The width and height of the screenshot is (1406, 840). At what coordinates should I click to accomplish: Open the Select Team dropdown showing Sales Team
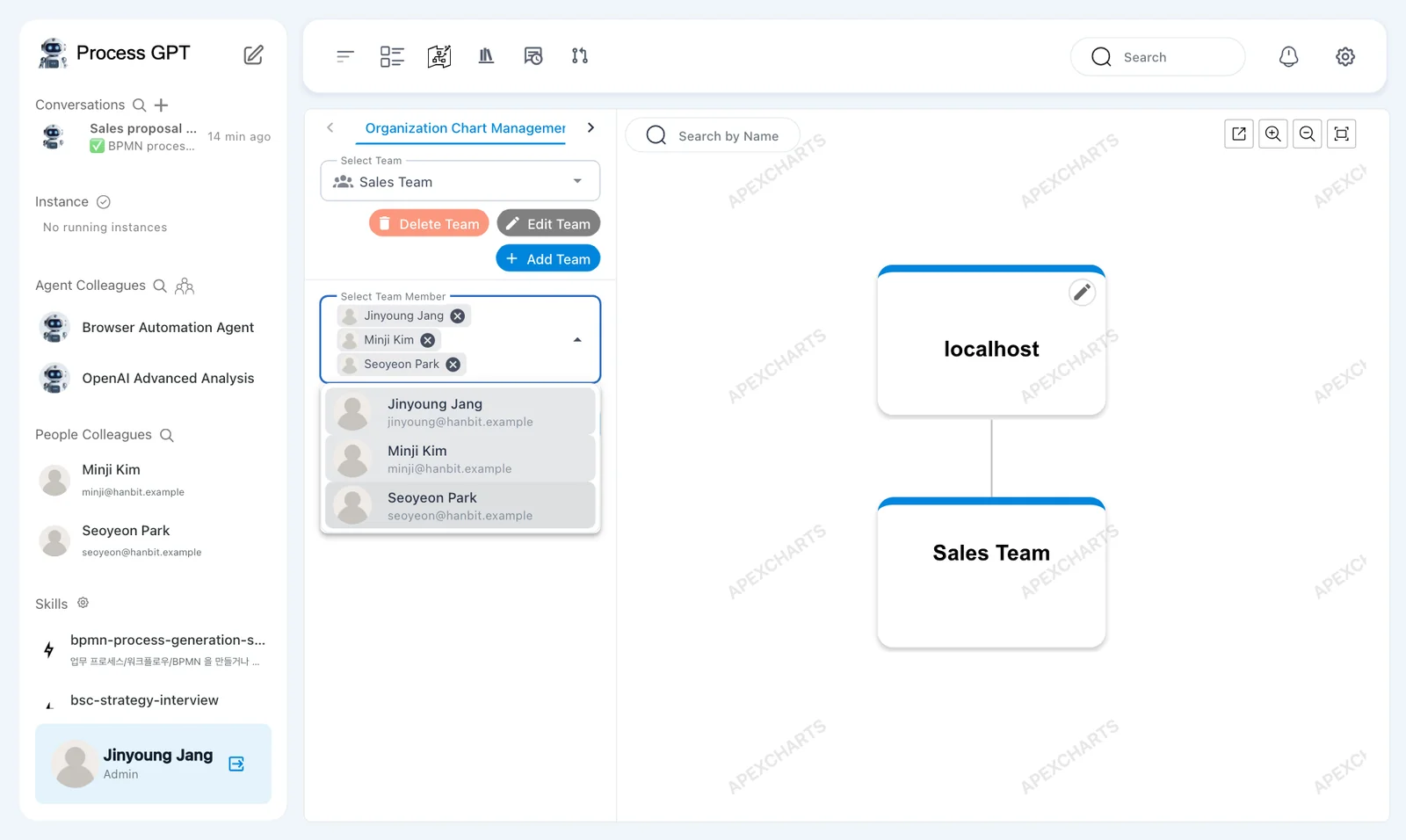pos(460,181)
